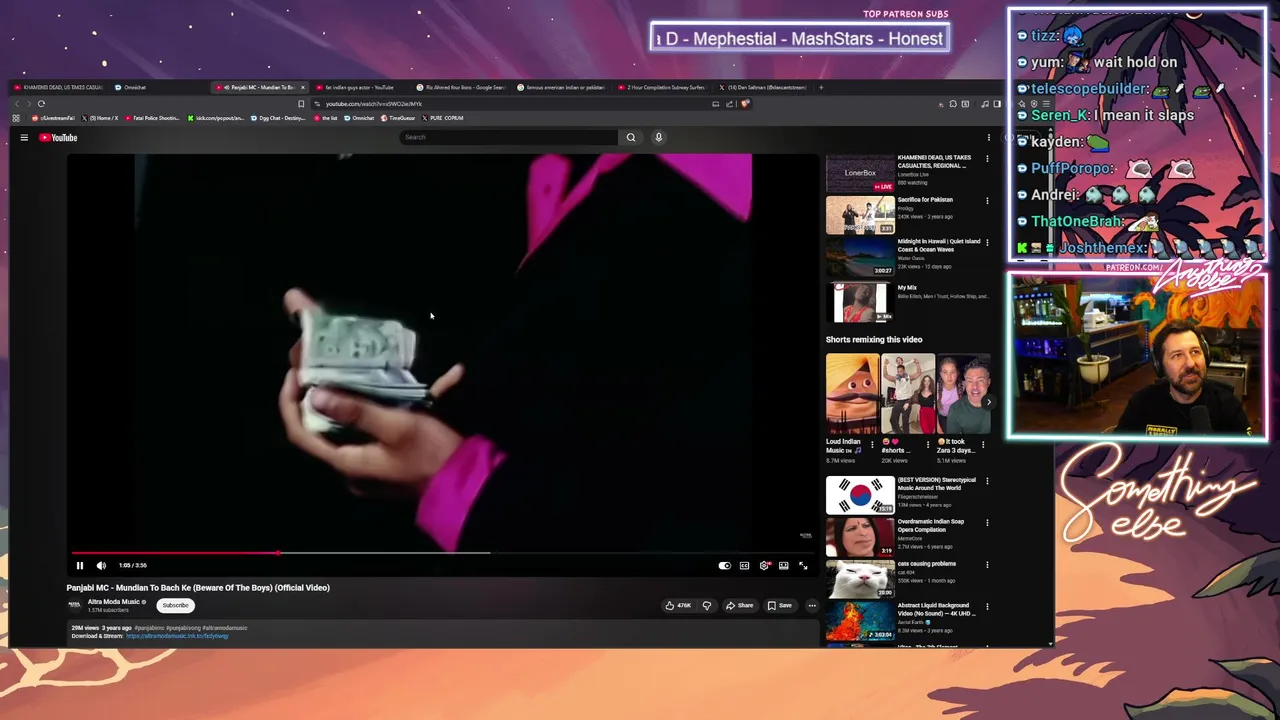
Task: Open the player settings gear
Action: point(764,565)
